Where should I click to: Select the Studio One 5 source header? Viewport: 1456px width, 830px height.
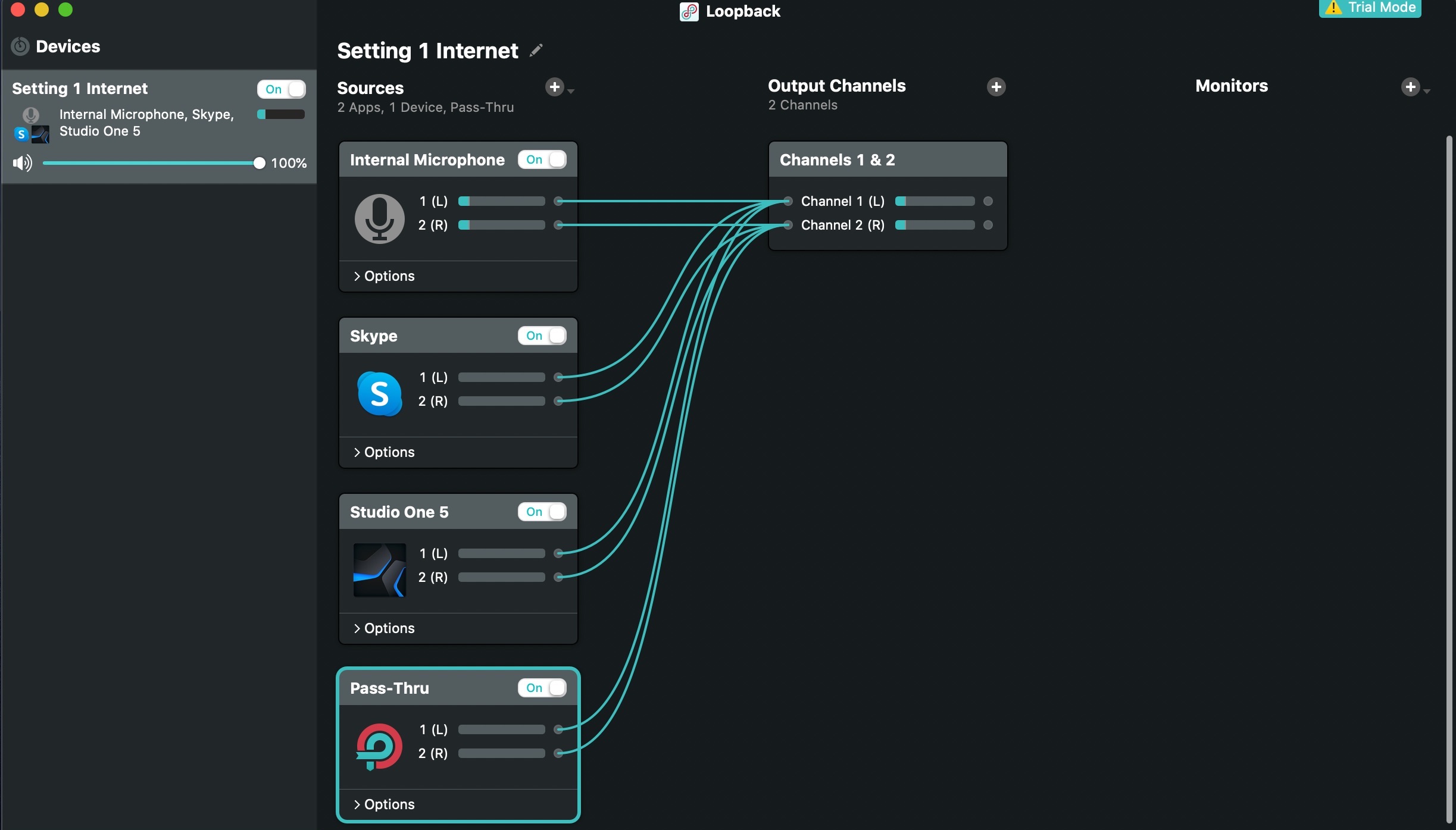click(458, 512)
